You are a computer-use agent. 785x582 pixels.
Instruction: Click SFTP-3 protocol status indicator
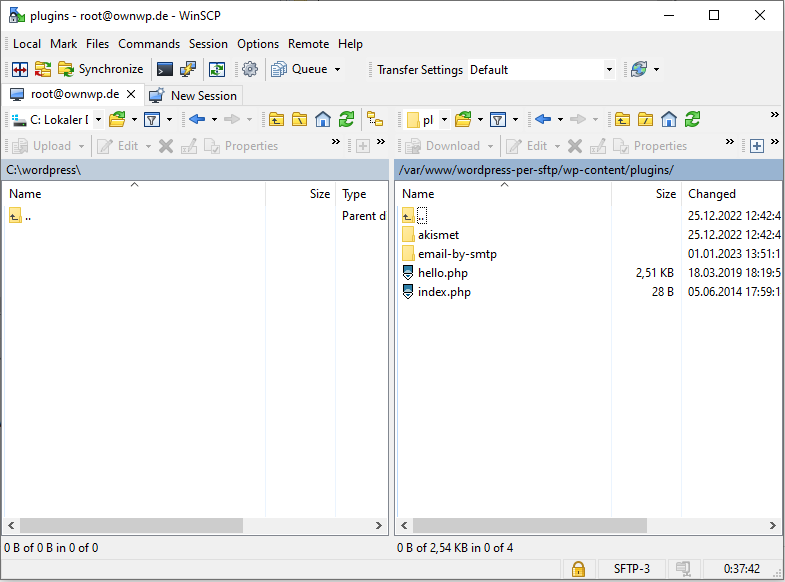click(632, 569)
